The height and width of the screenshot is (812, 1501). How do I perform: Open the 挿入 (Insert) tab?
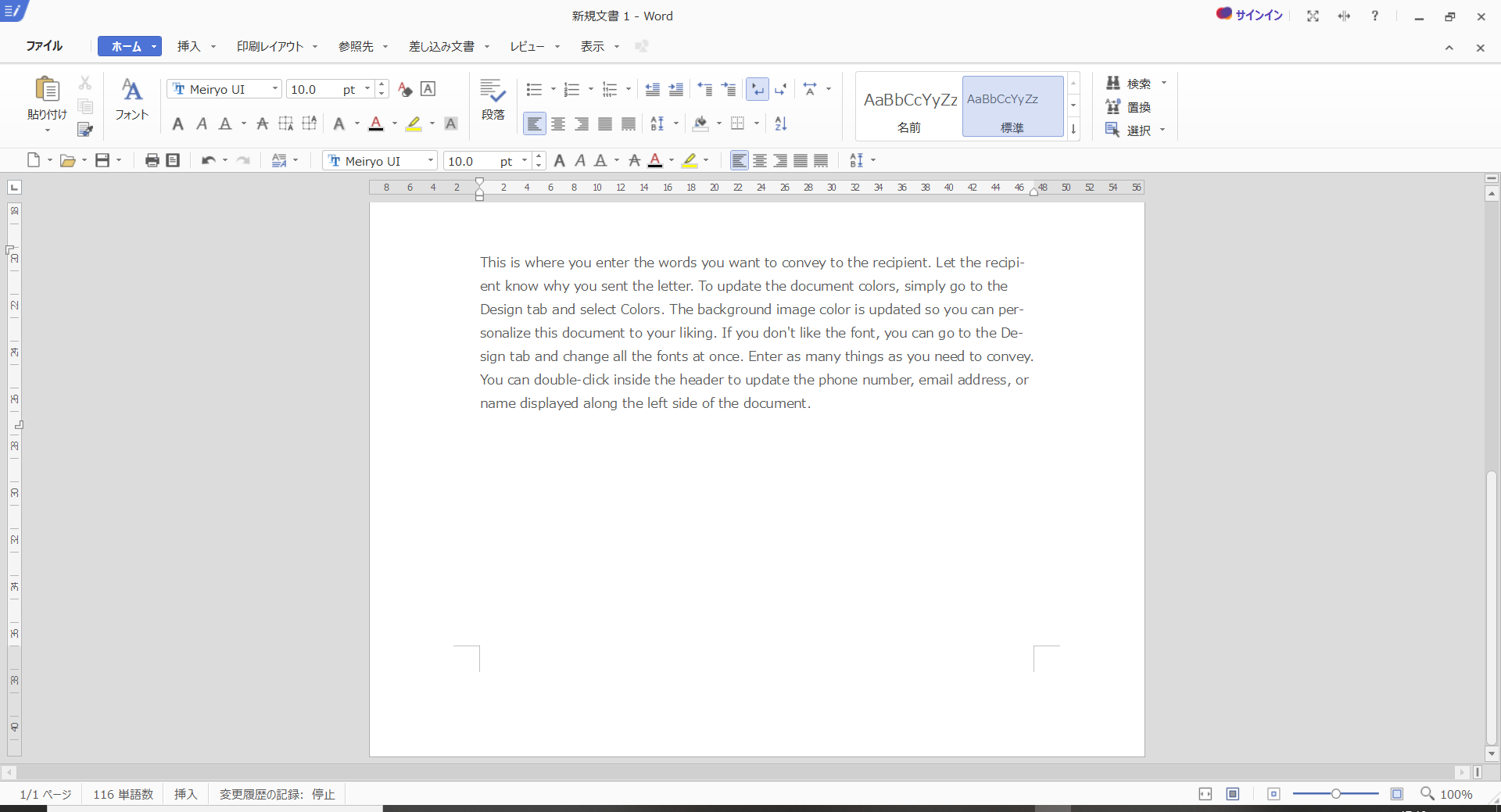pyautogui.click(x=188, y=46)
